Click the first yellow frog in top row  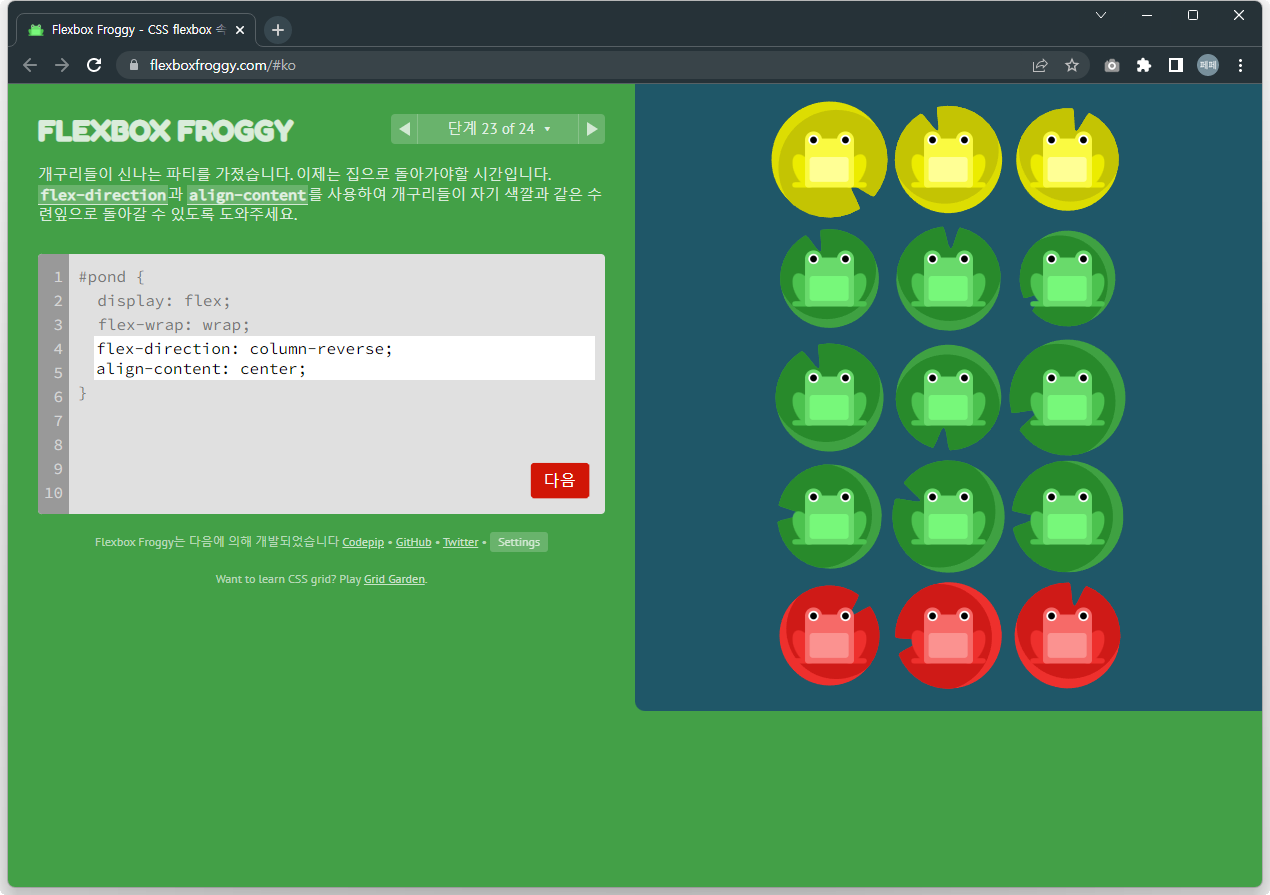click(829, 161)
